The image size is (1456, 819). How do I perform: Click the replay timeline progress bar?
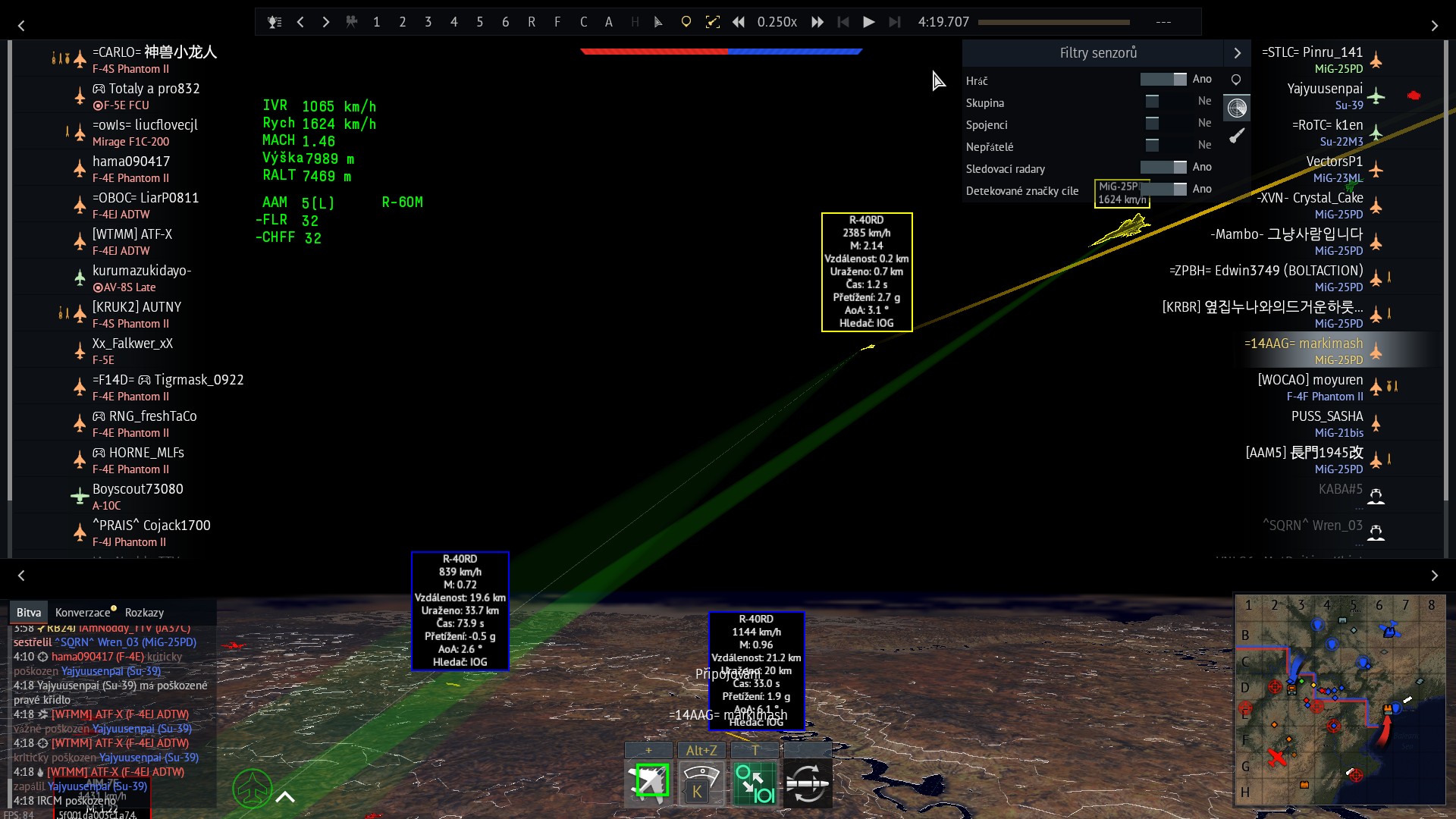pyautogui.click(x=1053, y=22)
